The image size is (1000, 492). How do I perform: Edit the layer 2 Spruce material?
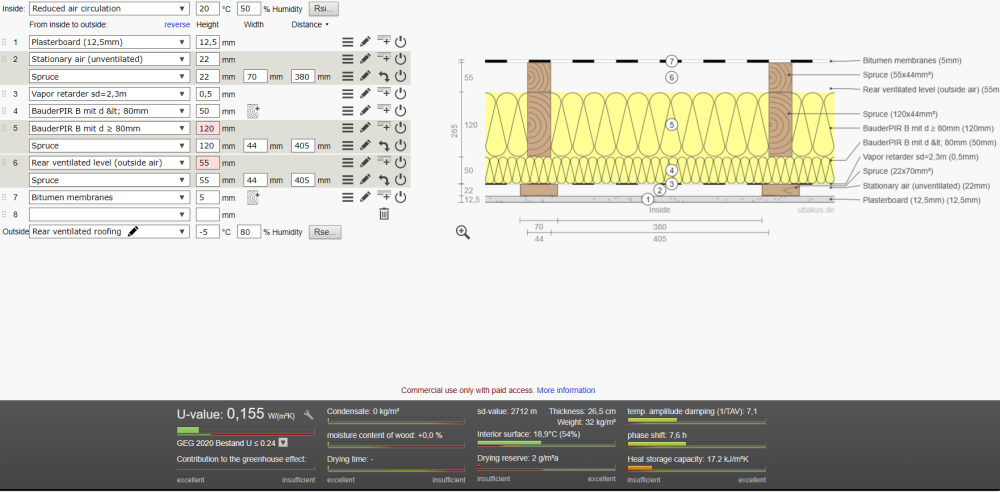(365, 77)
